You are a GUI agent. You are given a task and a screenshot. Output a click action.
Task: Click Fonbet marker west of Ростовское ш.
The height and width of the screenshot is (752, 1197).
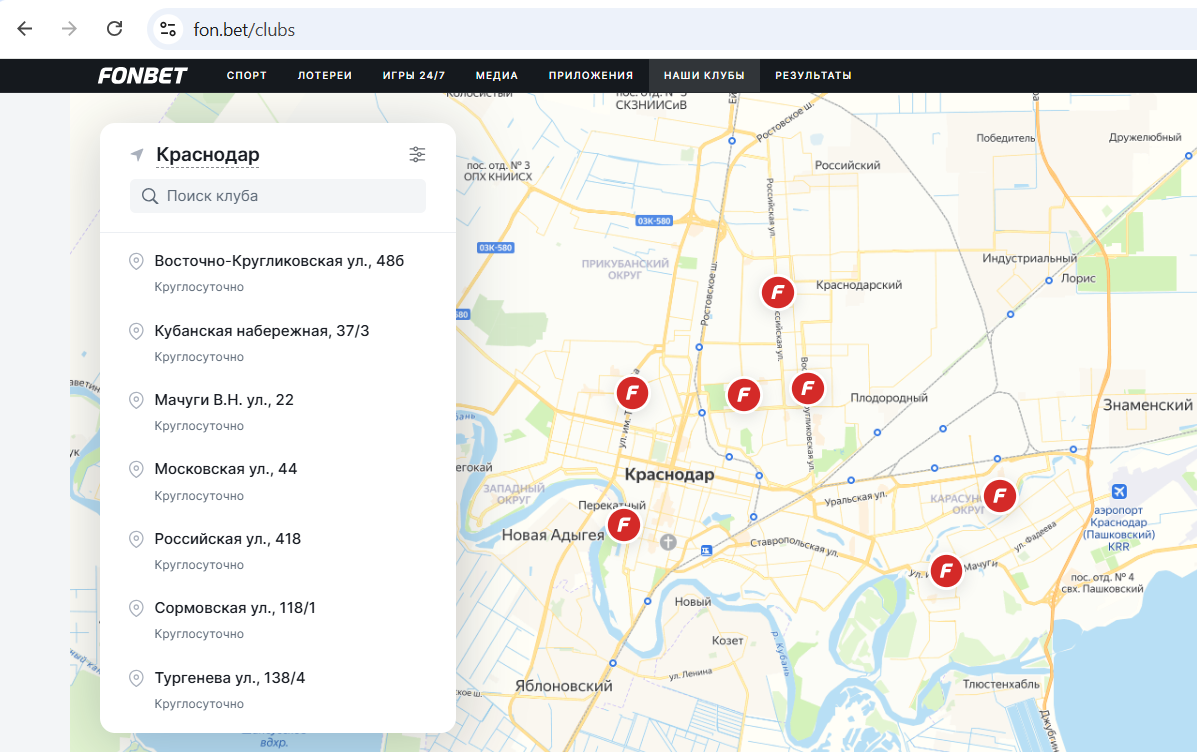(632, 393)
